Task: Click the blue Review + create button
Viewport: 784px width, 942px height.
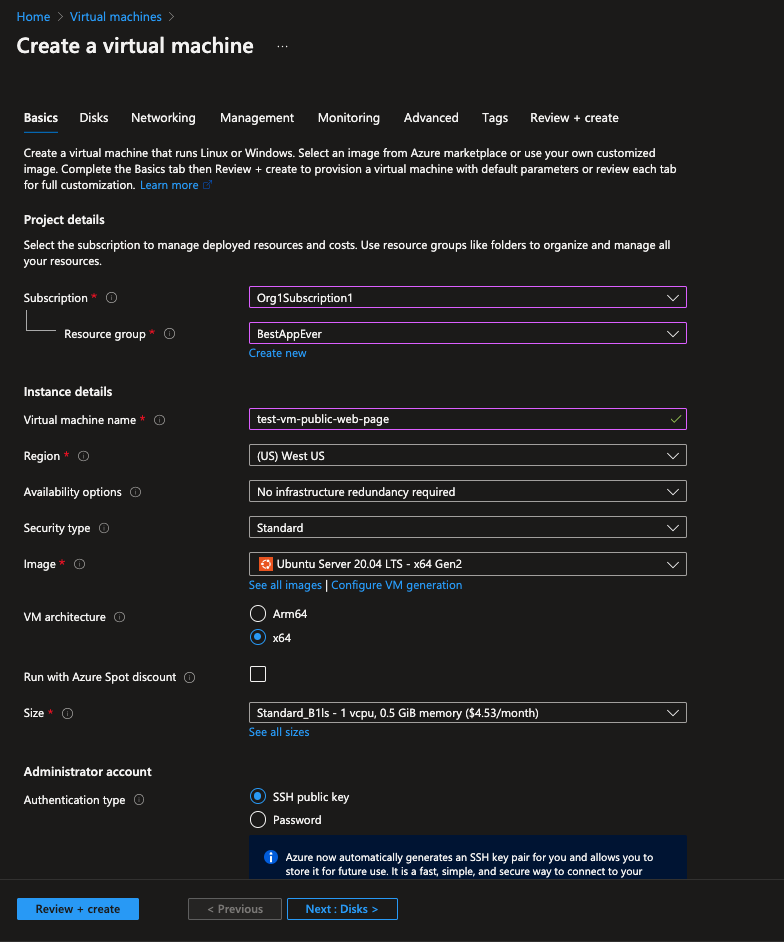Action: [77, 909]
